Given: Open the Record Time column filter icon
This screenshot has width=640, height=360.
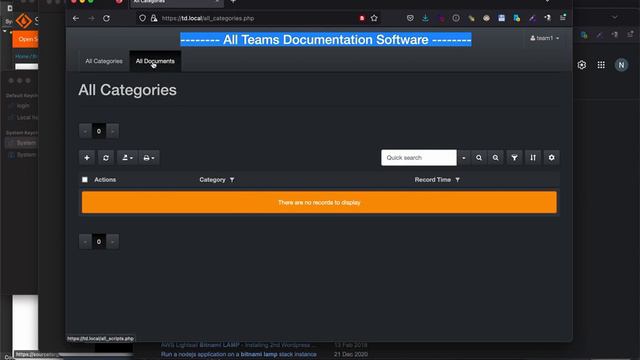Looking at the screenshot, I should (x=458, y=180).
